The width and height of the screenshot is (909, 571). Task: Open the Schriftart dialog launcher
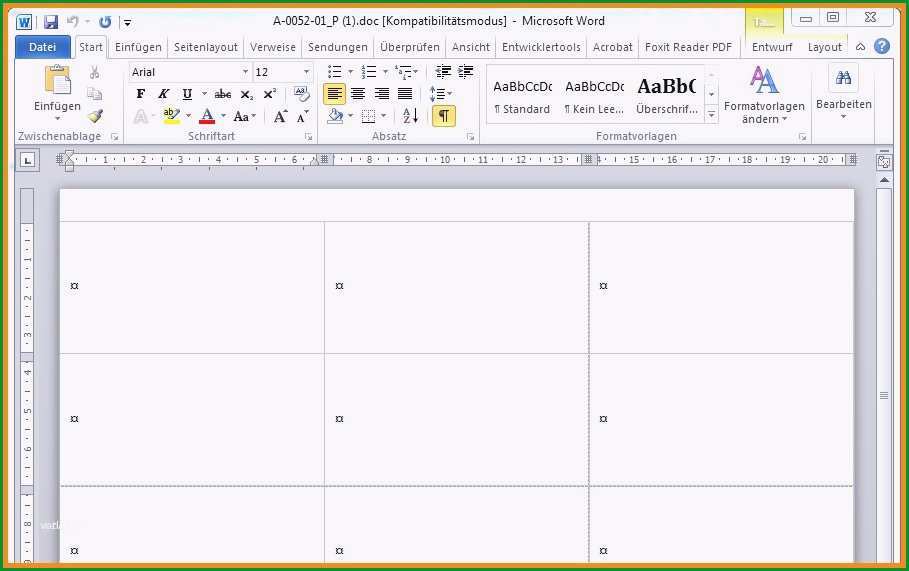(x=308, y=137)
